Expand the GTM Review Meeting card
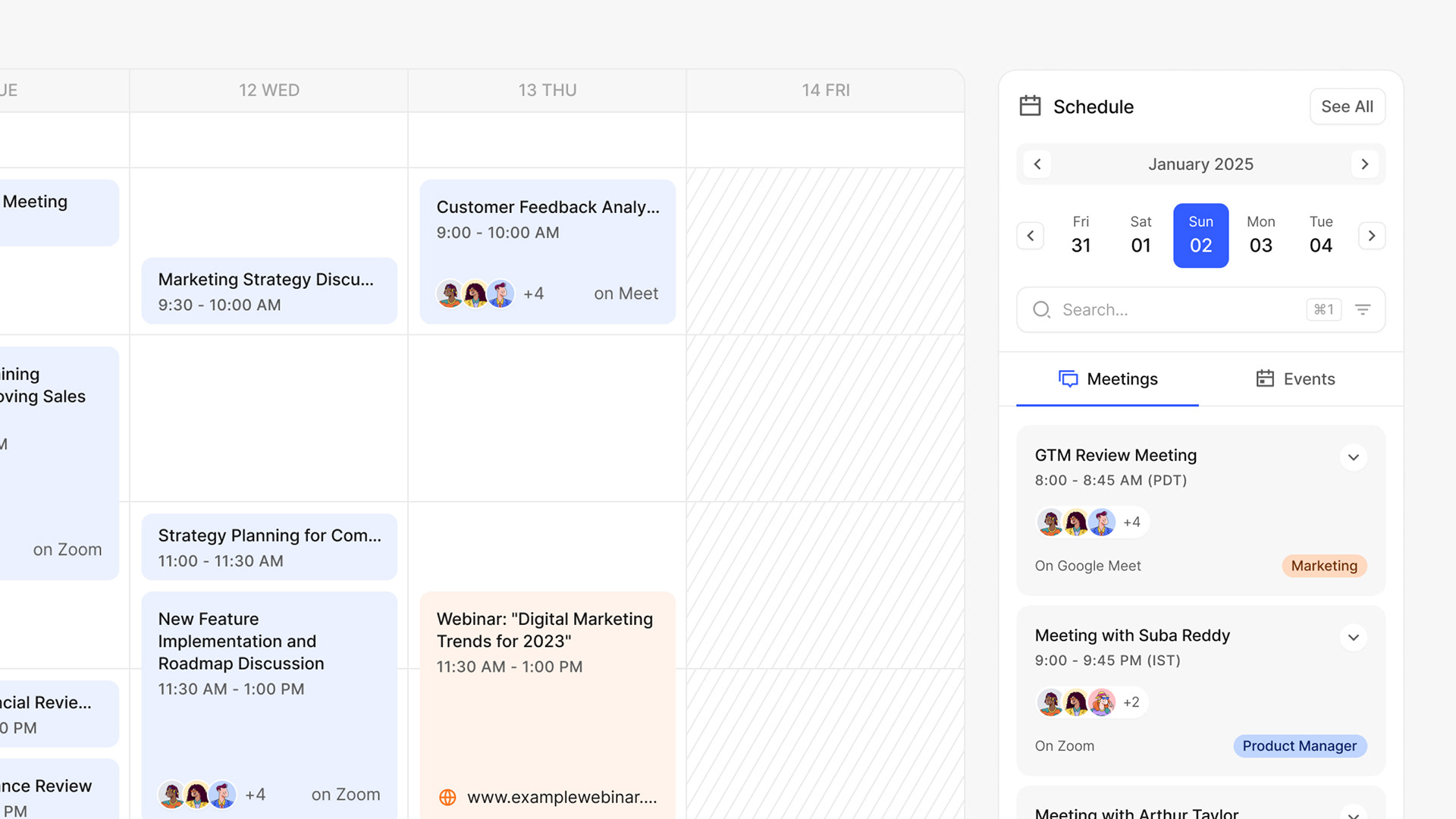The height and width of the screenshot is (819, 1456). click(x=1353, y=457)
